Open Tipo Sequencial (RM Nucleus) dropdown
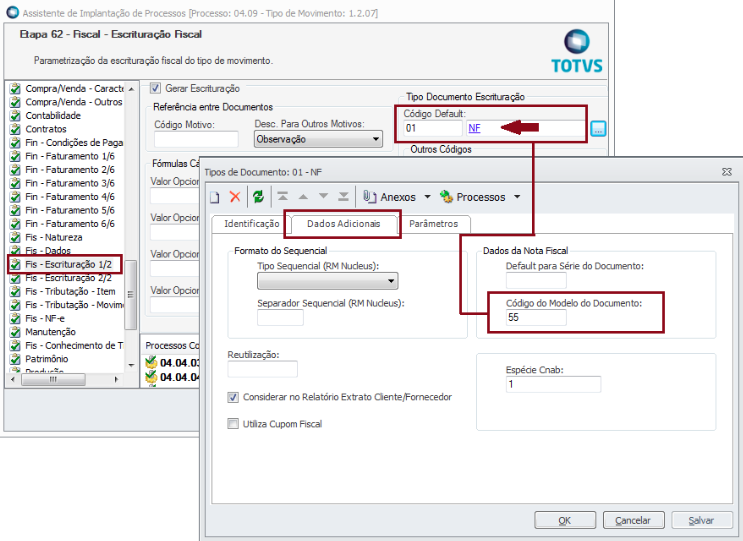 pyautogui.click(x=327, y=281)
